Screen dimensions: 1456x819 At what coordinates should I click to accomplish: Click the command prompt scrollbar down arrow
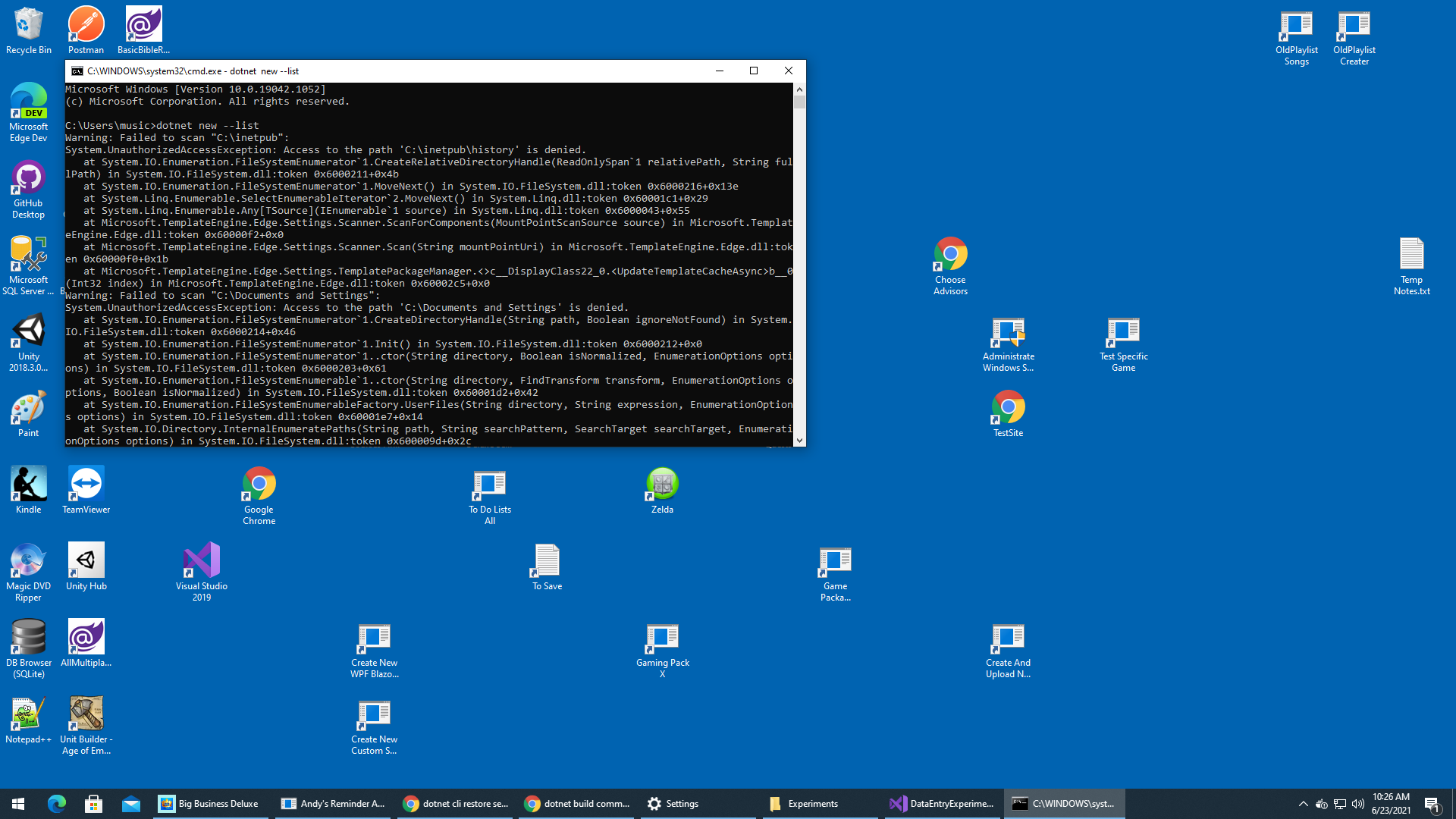click(x=799, y=440)
